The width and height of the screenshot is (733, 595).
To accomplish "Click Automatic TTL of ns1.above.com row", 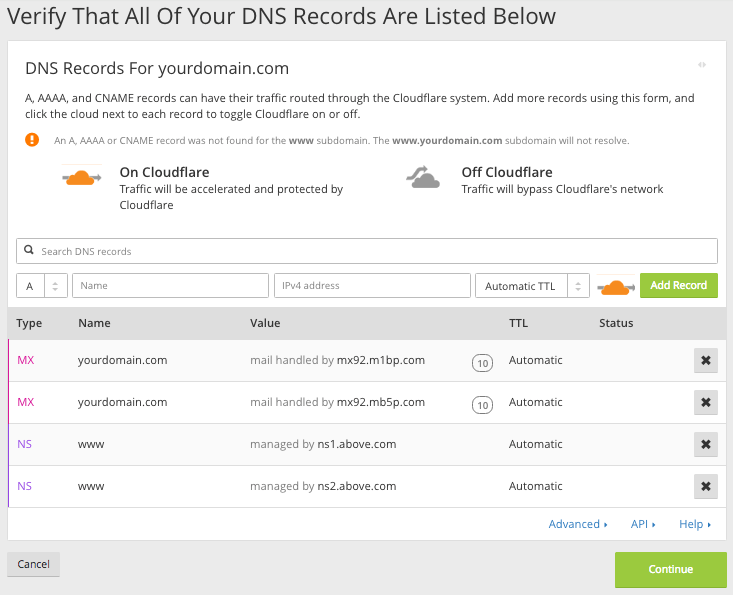I will pyautogui.click(x=536, y=444).
